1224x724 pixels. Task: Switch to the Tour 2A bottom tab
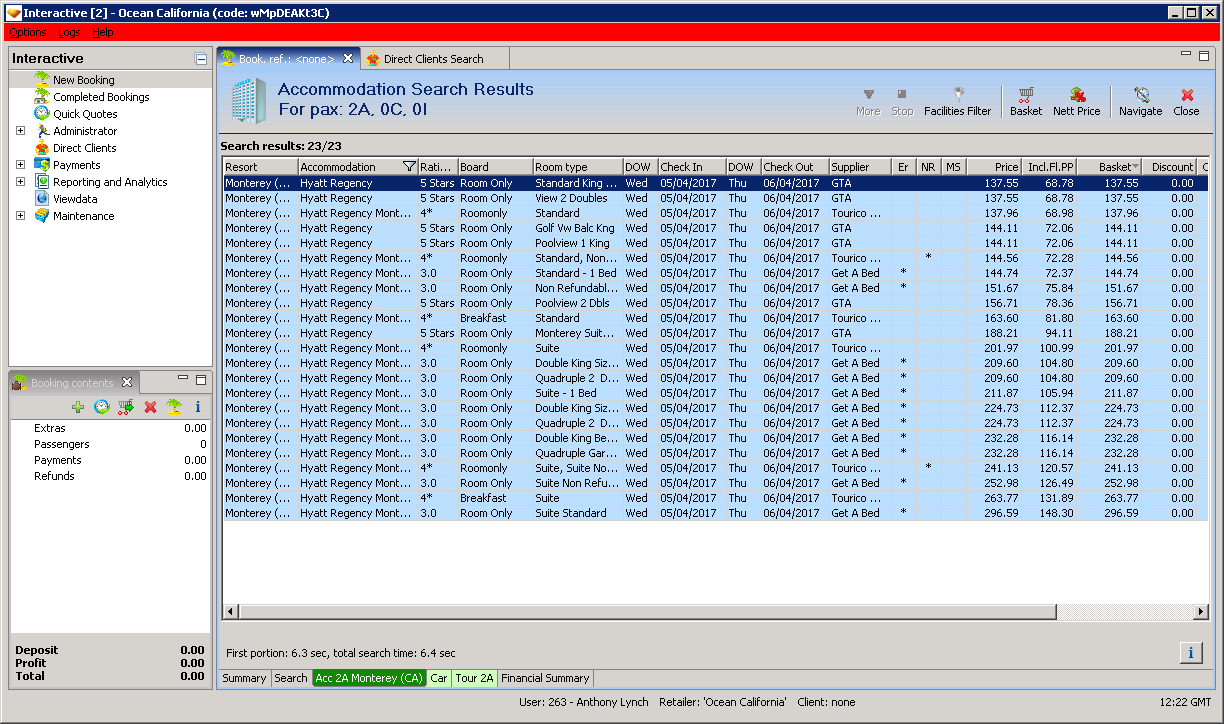coord(474,678)
